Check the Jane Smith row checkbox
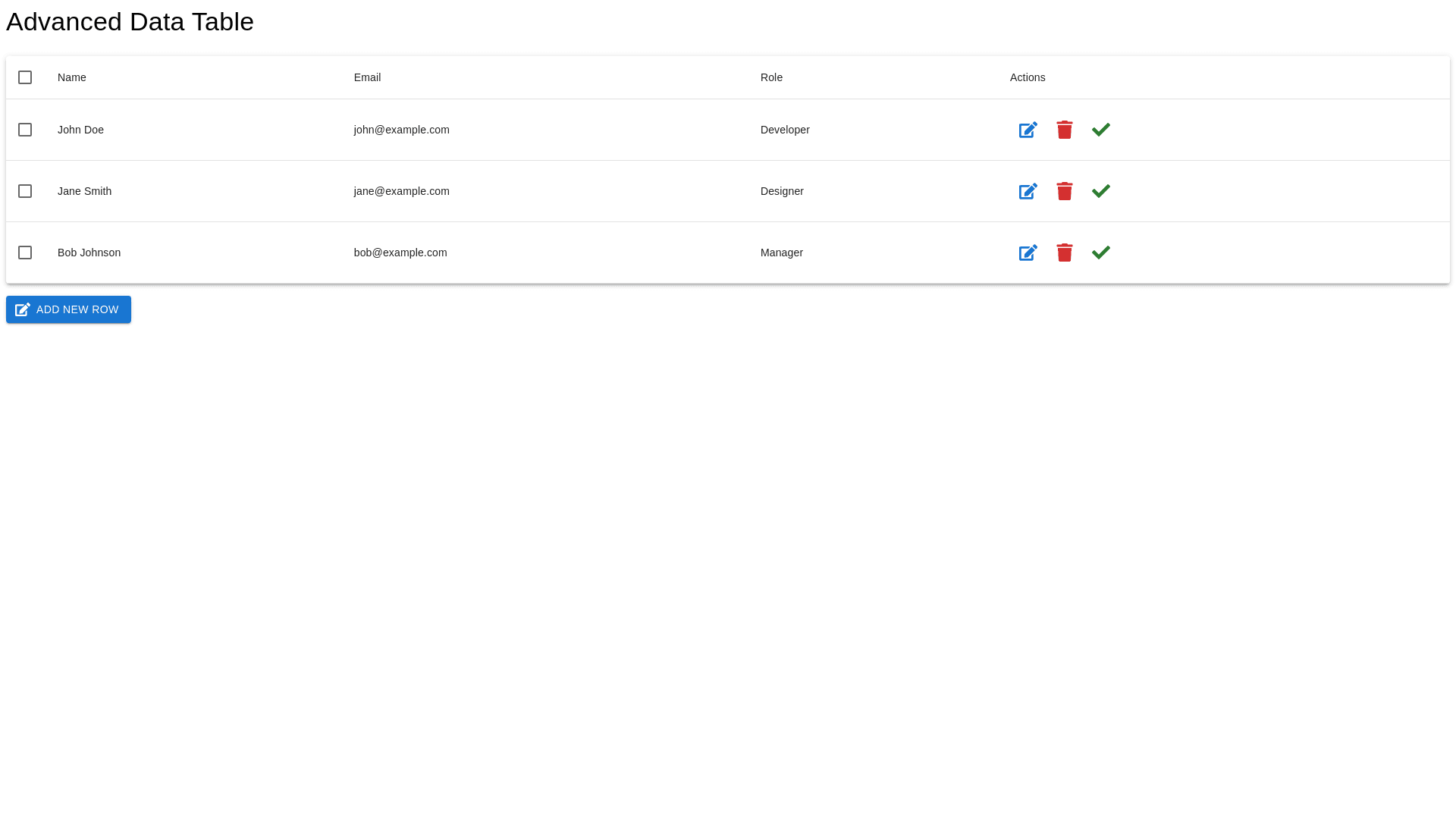 pos(25,191)
